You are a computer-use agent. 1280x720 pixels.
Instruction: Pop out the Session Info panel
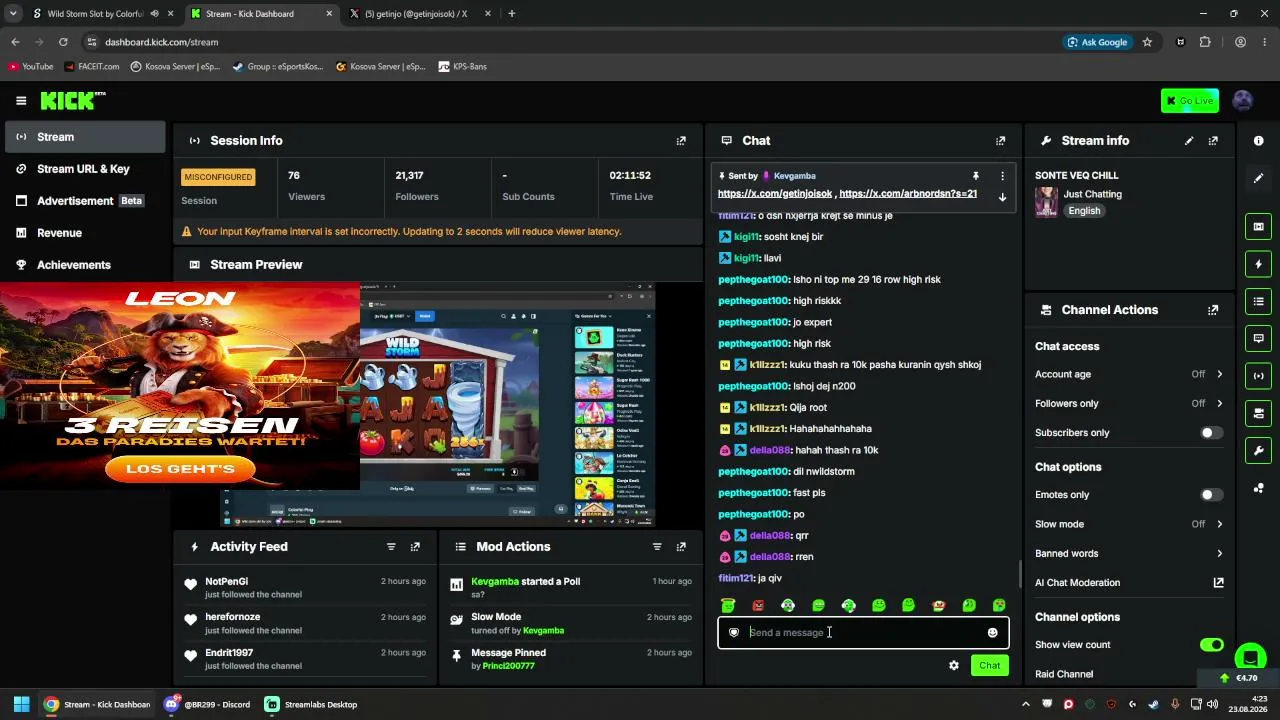click(681, 141)
